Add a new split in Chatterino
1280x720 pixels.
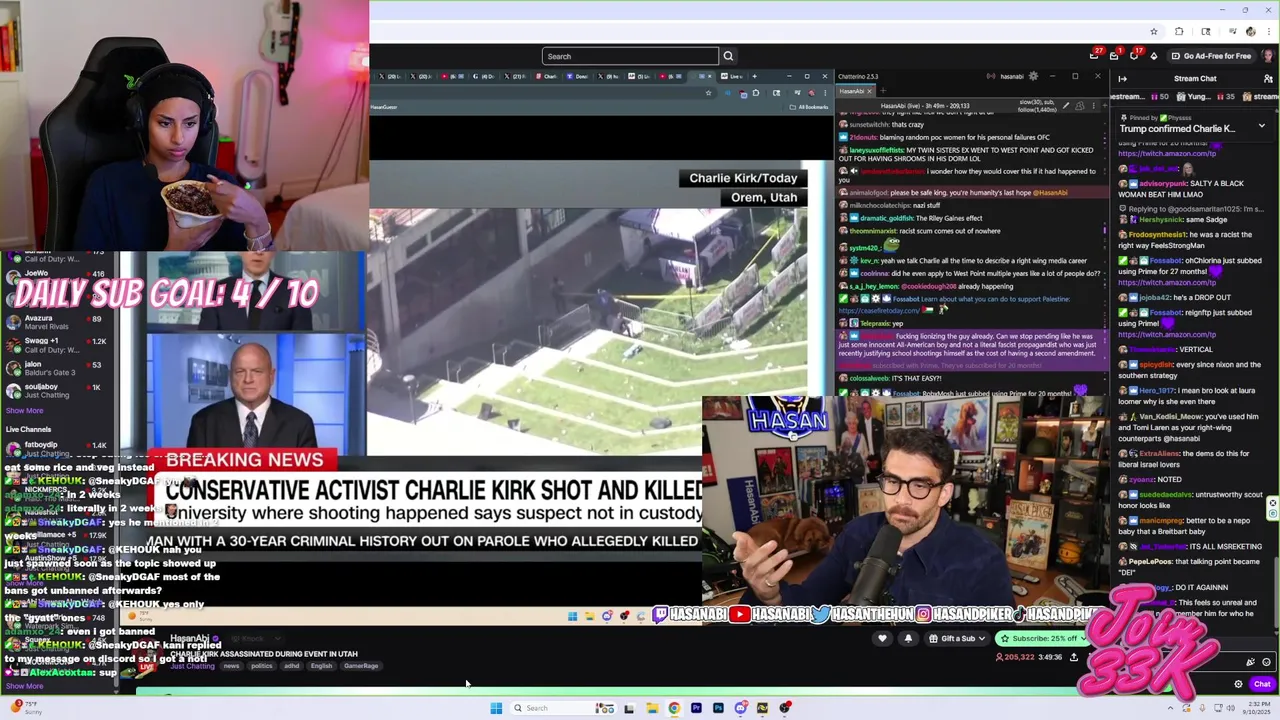1105,105
